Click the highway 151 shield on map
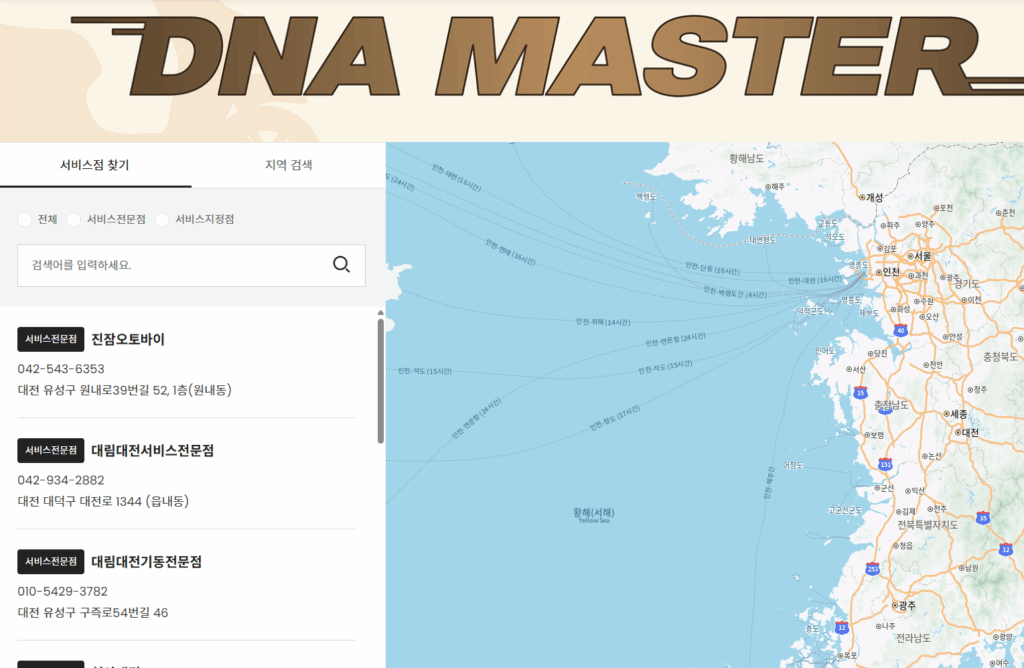Image resolution: width=1024 pixels, height=668 pixels. pos(885,464)
